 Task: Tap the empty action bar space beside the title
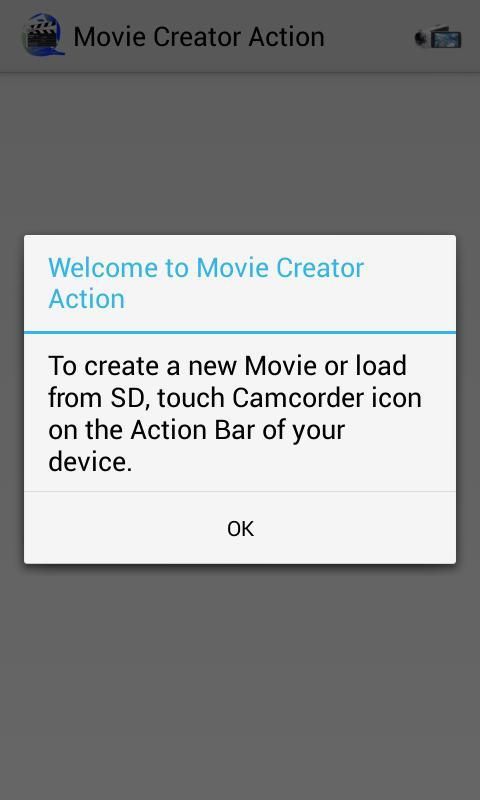coord(368,37)
